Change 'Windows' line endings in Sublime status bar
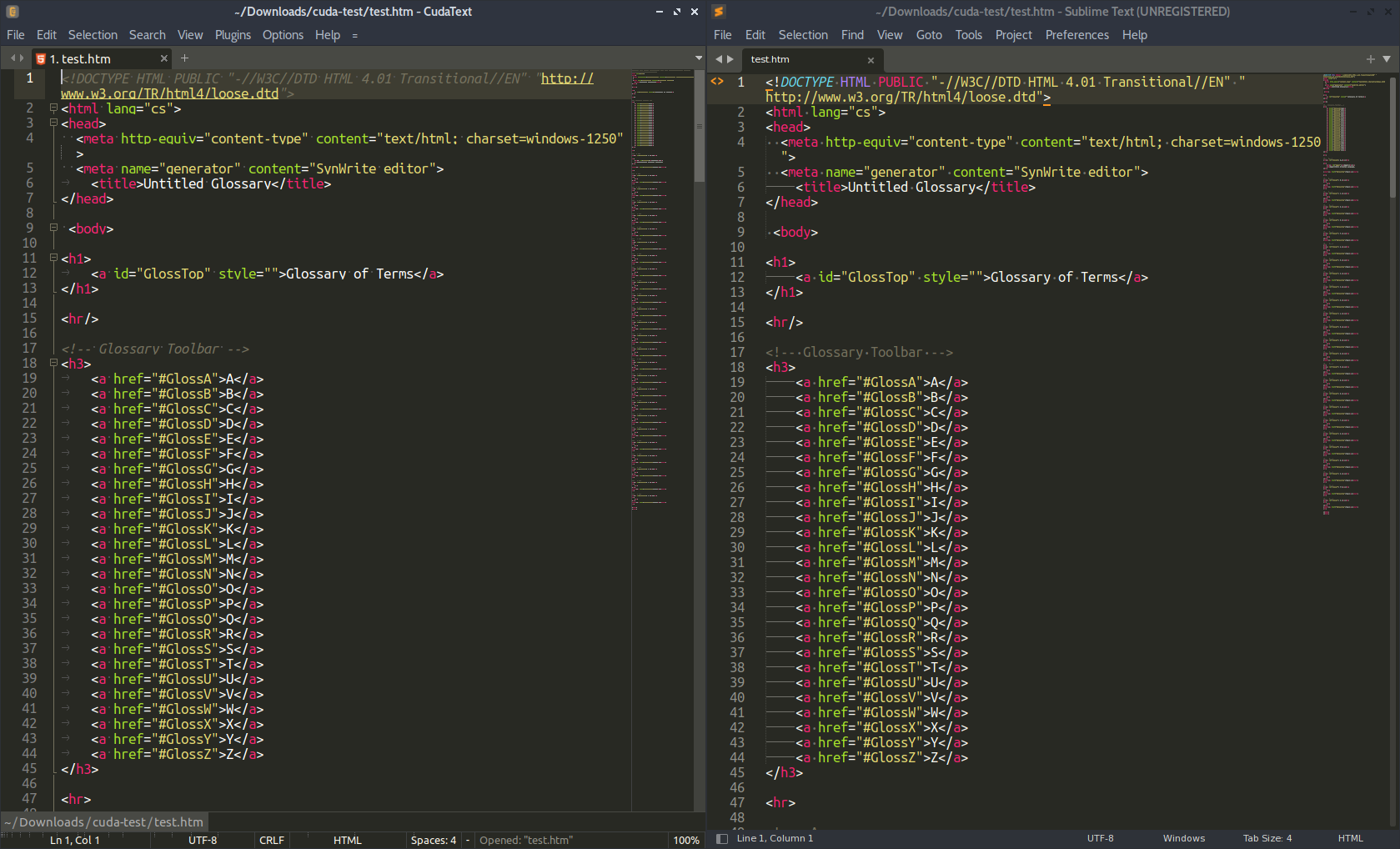This screenshot has height=849, width=1400. tap(1184, 838)
